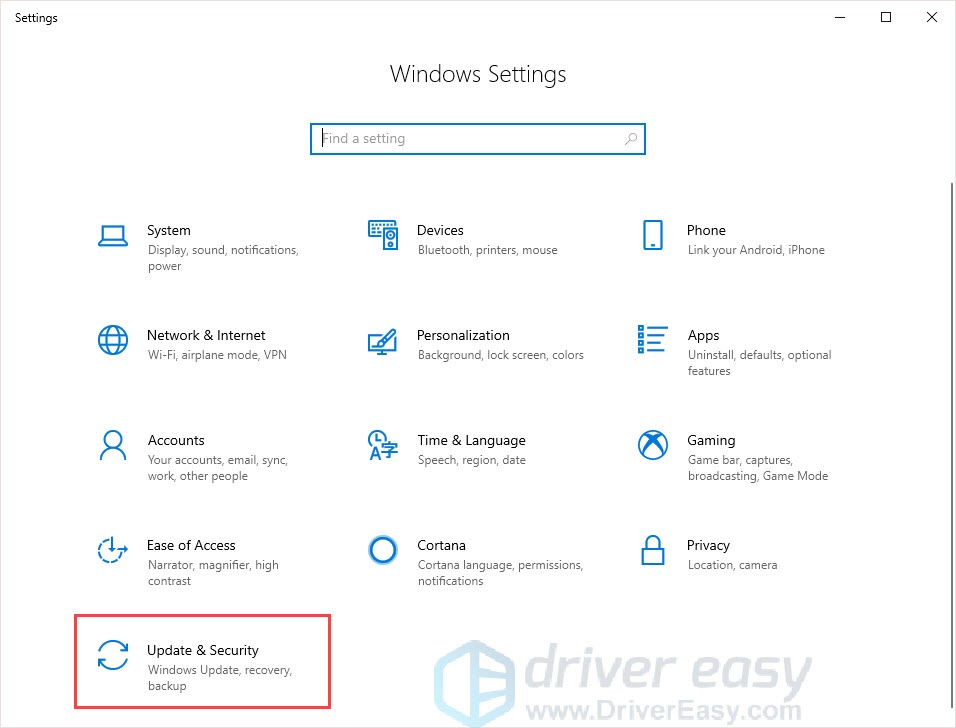Select the Accounts person icon

[x=113, y=445]
